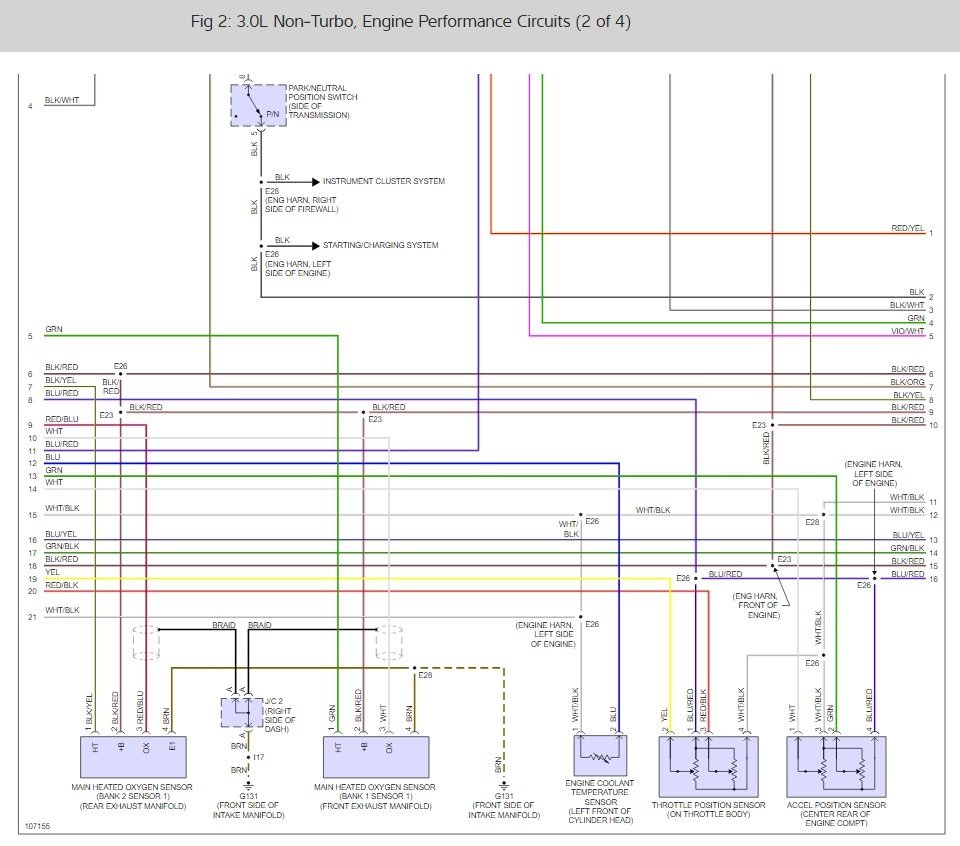Click the '(ENG HARN, RIGHT SIDE OF FIREWALL)' note
This screenshot has height=846, width=960.
(x=301, y=204)
